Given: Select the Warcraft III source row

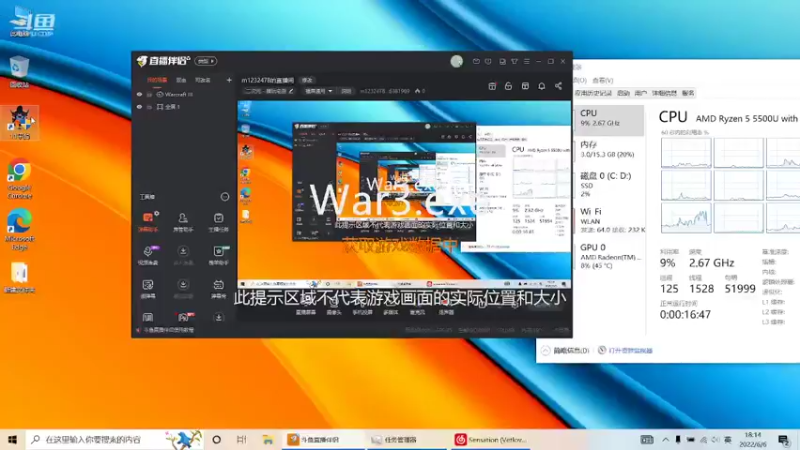Looking at the screenshot, I should tap(184, 94).
